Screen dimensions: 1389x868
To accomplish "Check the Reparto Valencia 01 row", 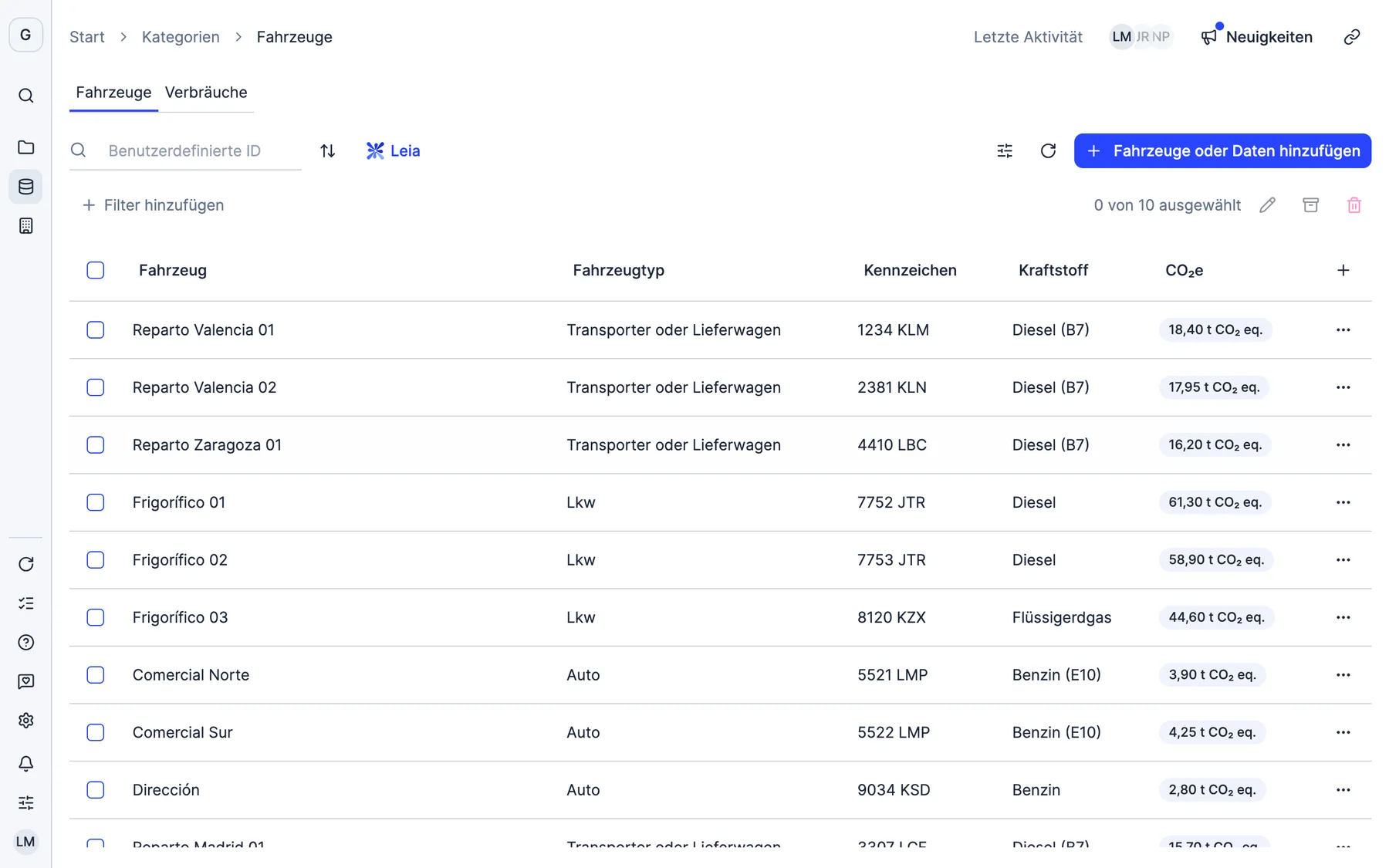I will pos(96,329).
